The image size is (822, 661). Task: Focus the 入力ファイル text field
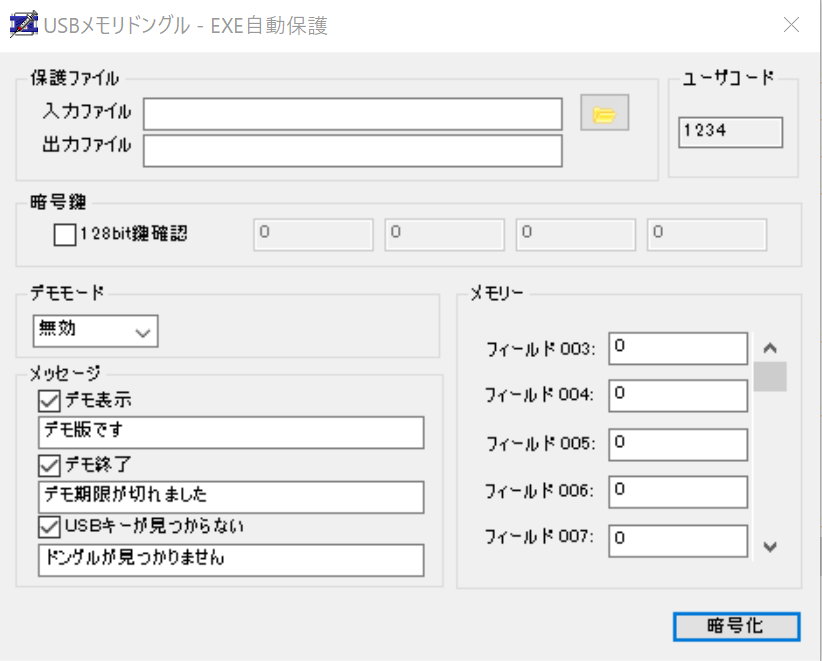[353, 114]
